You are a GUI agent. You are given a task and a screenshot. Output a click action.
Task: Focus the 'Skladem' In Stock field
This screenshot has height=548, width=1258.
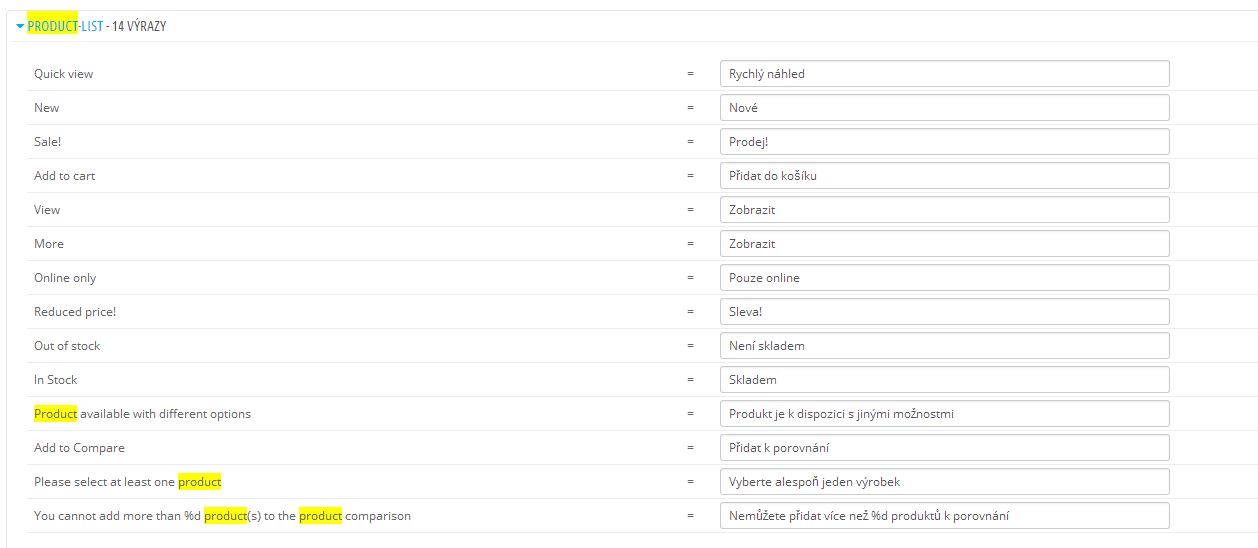pyautogui.click(x=943, y=380)
